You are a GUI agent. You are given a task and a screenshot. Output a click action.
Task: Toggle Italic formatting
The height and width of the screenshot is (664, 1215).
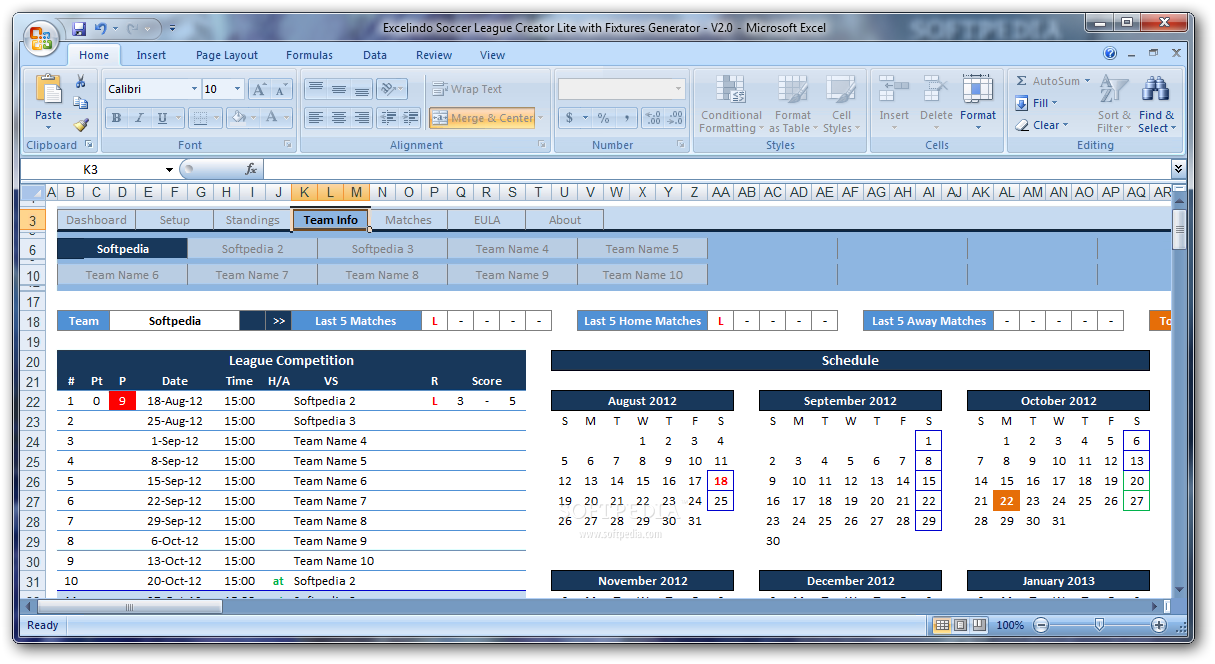pyautogui.click(x=139, y=118)
